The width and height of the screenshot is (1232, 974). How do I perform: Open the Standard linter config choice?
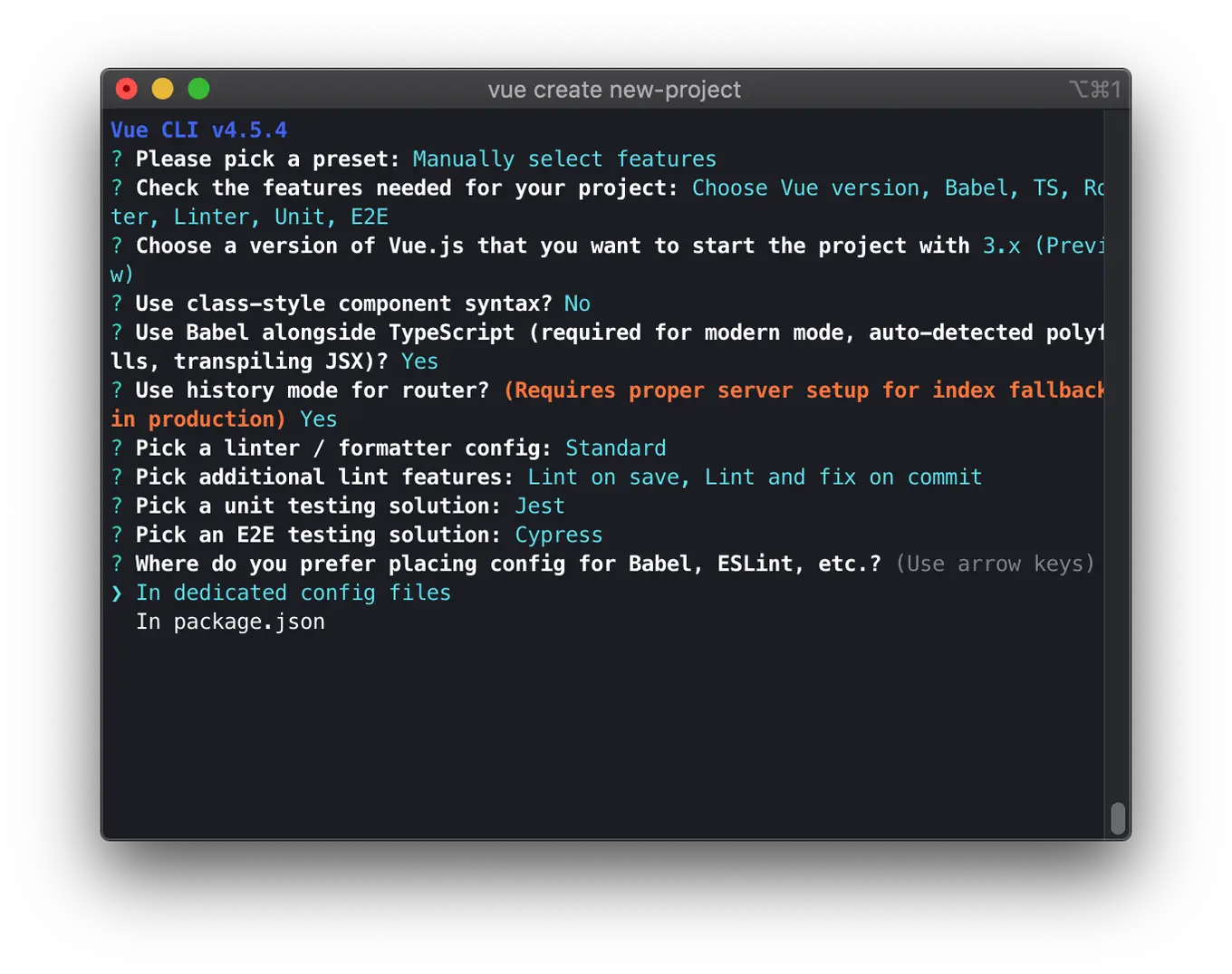(x=615, y=448)
